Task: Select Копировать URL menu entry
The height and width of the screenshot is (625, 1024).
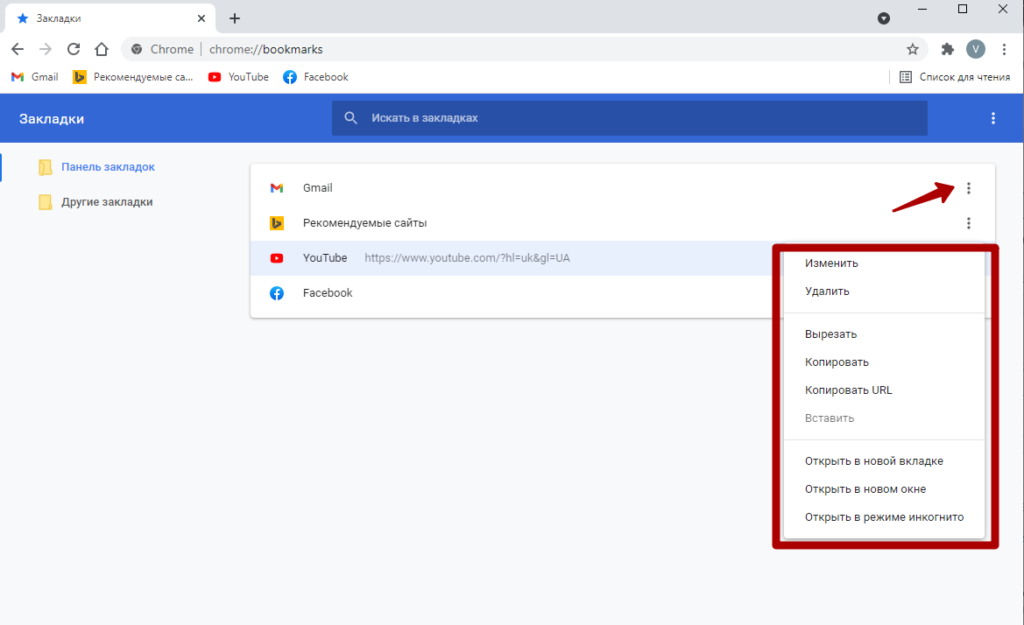Action: pyautogui.click(x=848, y=390)
